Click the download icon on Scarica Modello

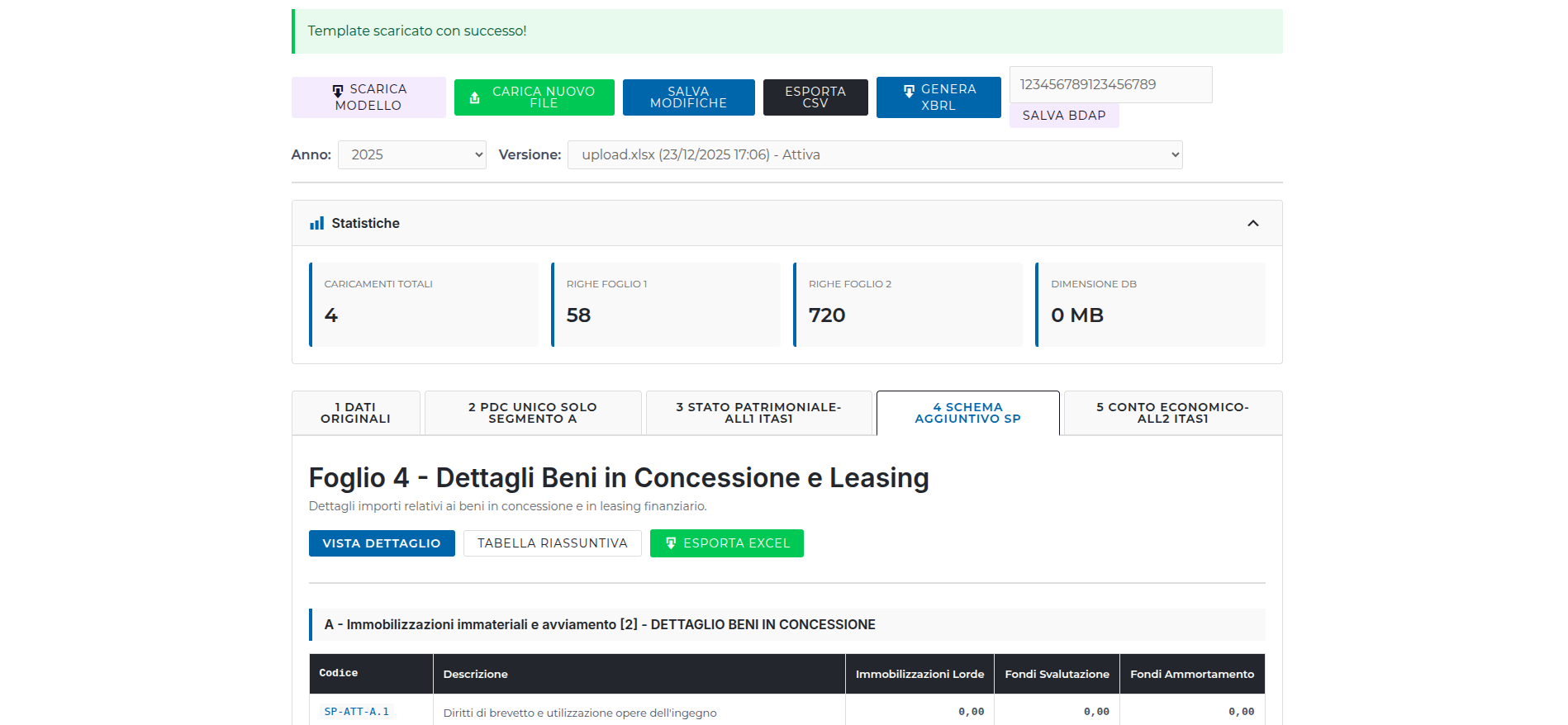click(338, 90)
